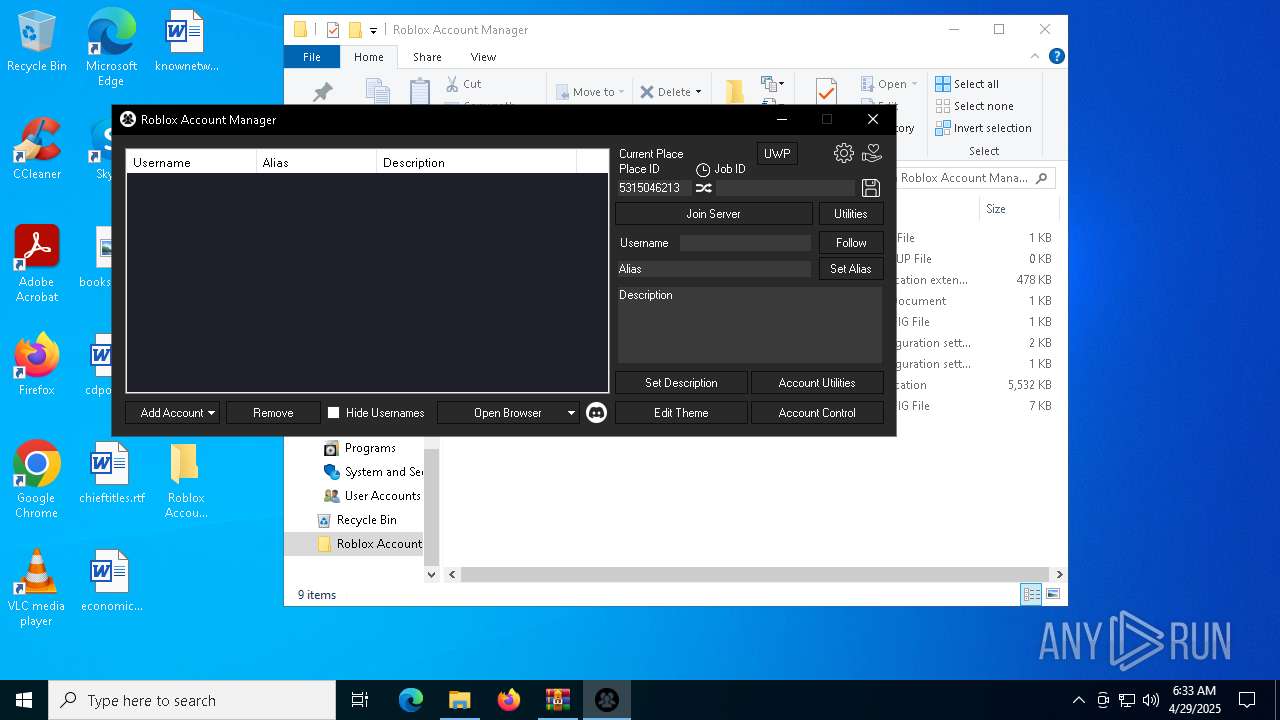The height and width of the screenshot is (720, 1280).
Task: Open Account Utilities
Action: point(817,382)
